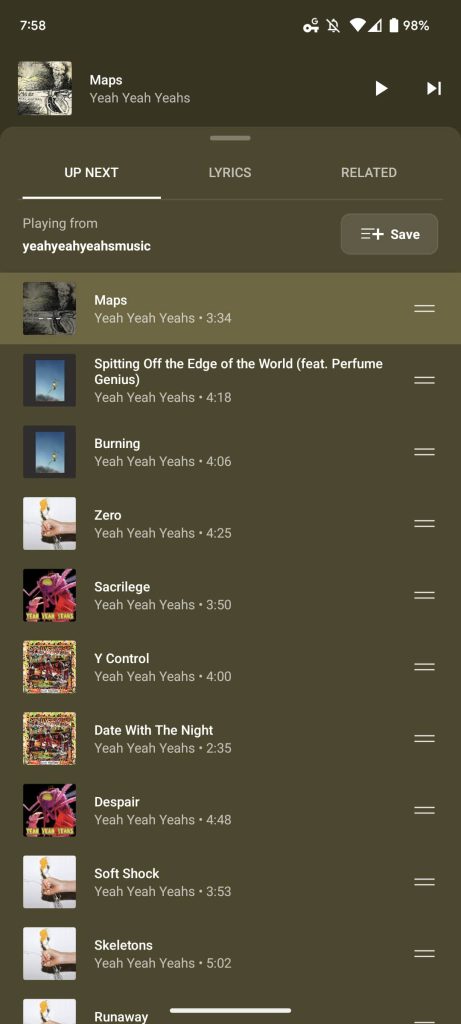
Task: Tap the Maps album art in the mini player
Action: point(45,88)
